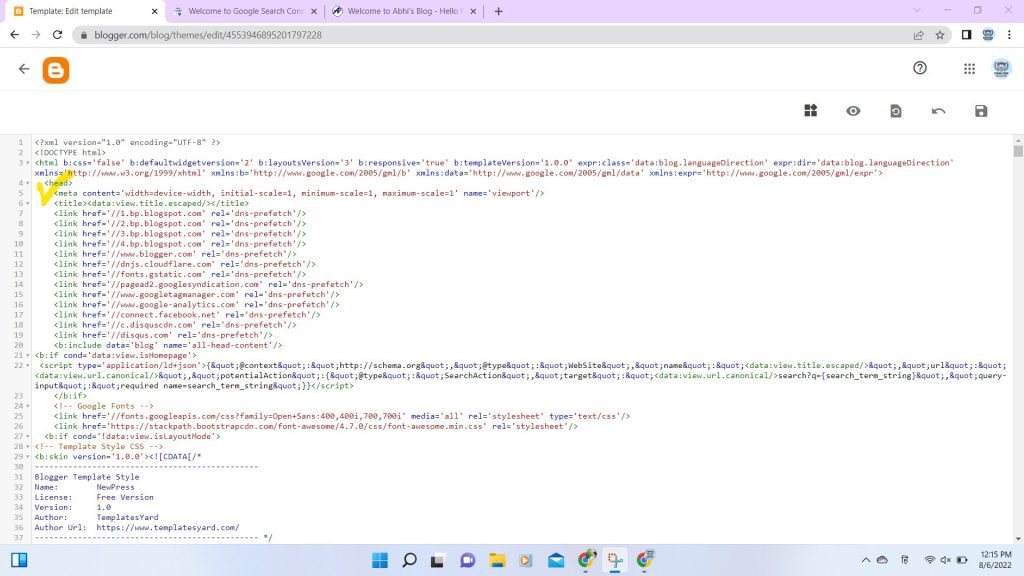This screenshot has width=1024, height=576.
Task: Click the code editor scrollbar thumb
Action: click(x=1017, y=151)
